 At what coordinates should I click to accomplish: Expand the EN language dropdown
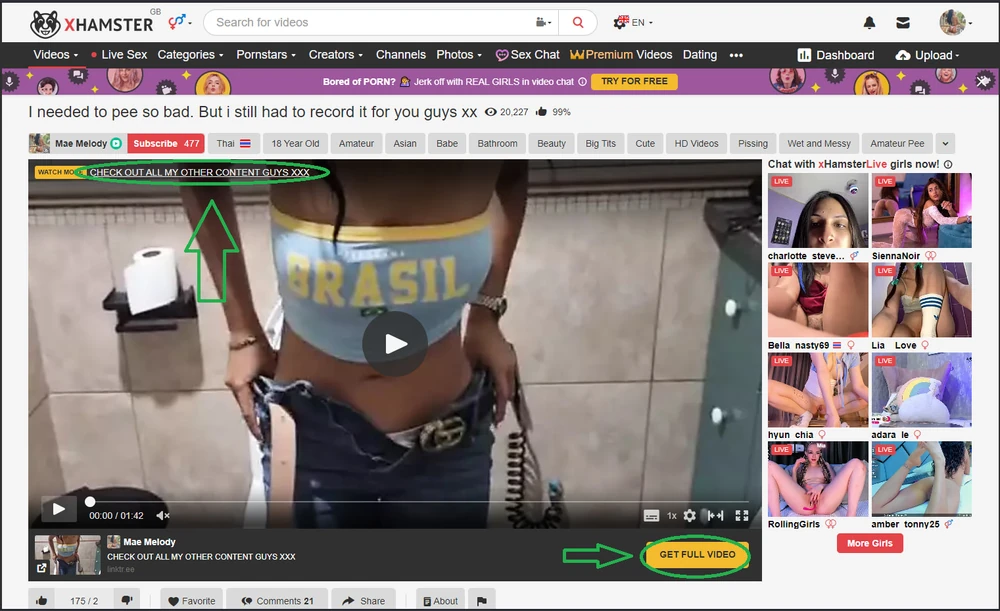635,22
